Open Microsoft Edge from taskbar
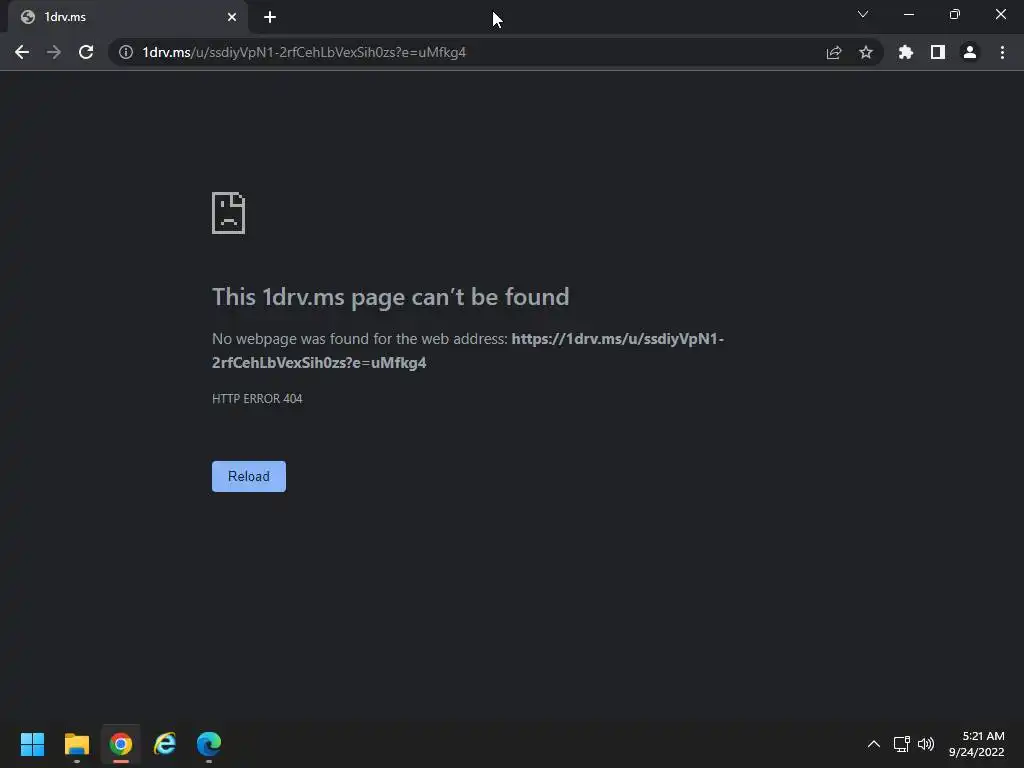This screenshot has width=1024, height=768. tap(209, 744)
